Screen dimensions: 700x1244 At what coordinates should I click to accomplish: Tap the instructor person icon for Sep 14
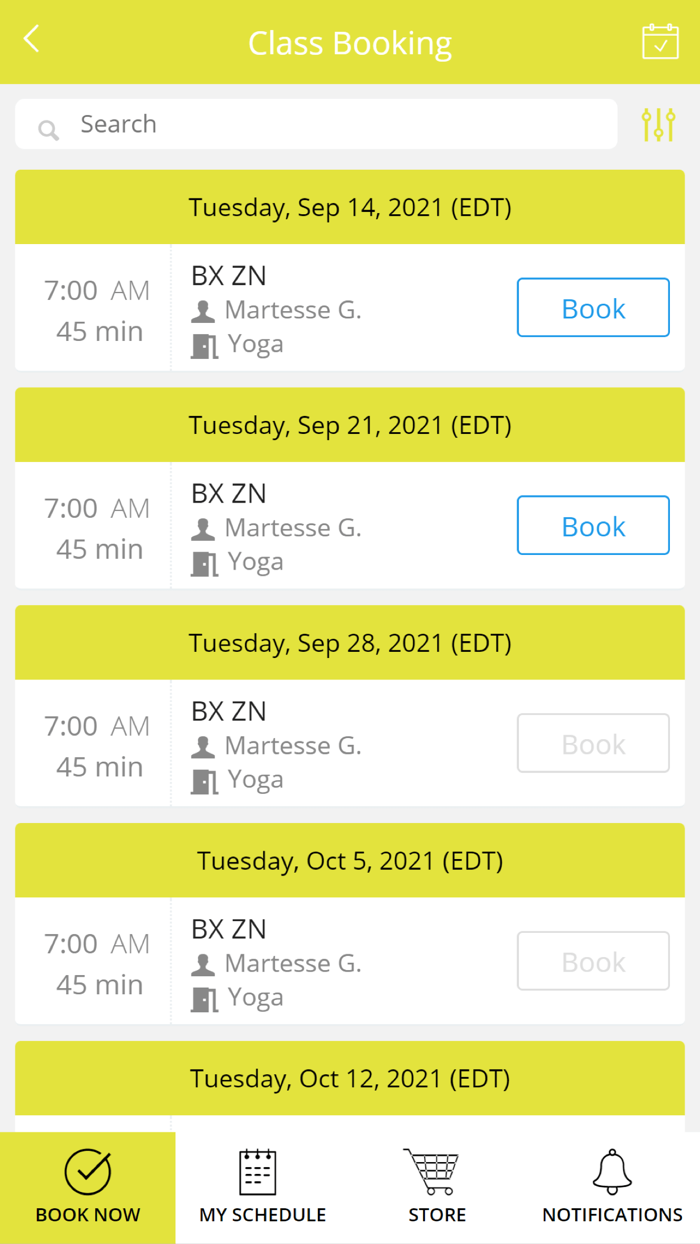coord(203,312)
